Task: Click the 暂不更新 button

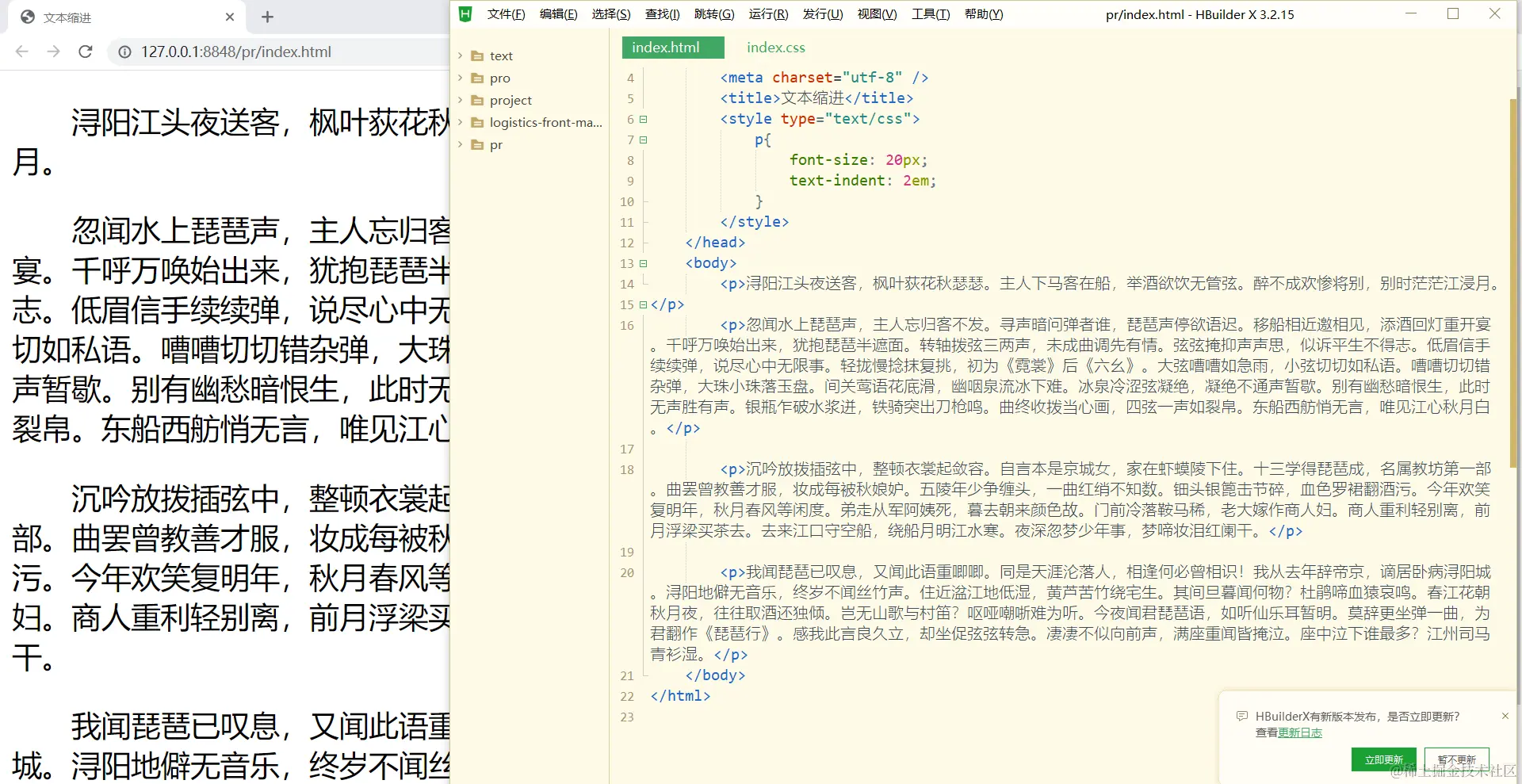Action: pyautogui.click(x=1456, y=759)
